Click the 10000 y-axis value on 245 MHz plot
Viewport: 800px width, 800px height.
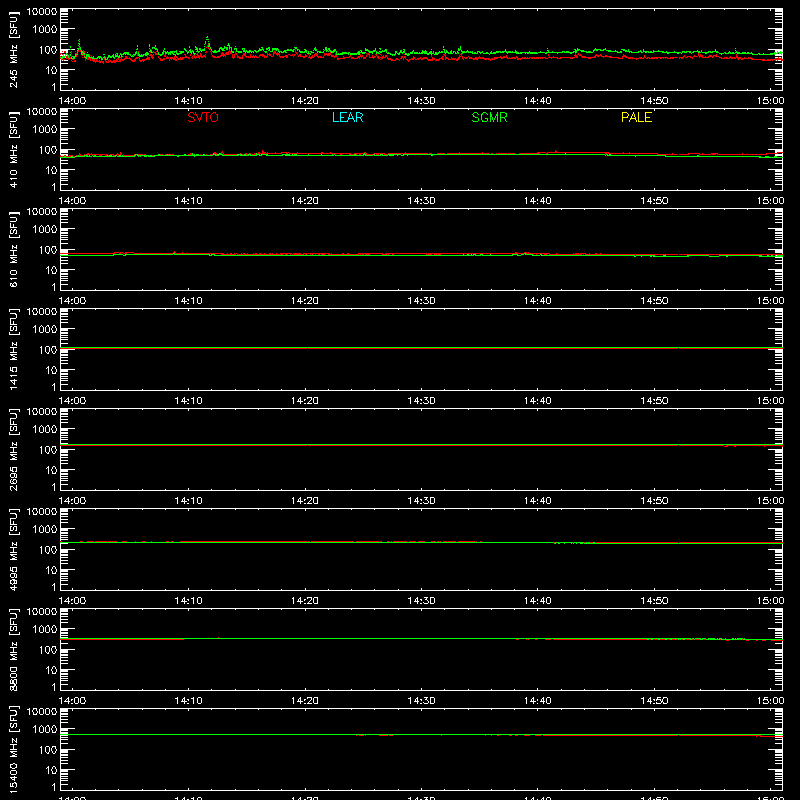[42, 12]
